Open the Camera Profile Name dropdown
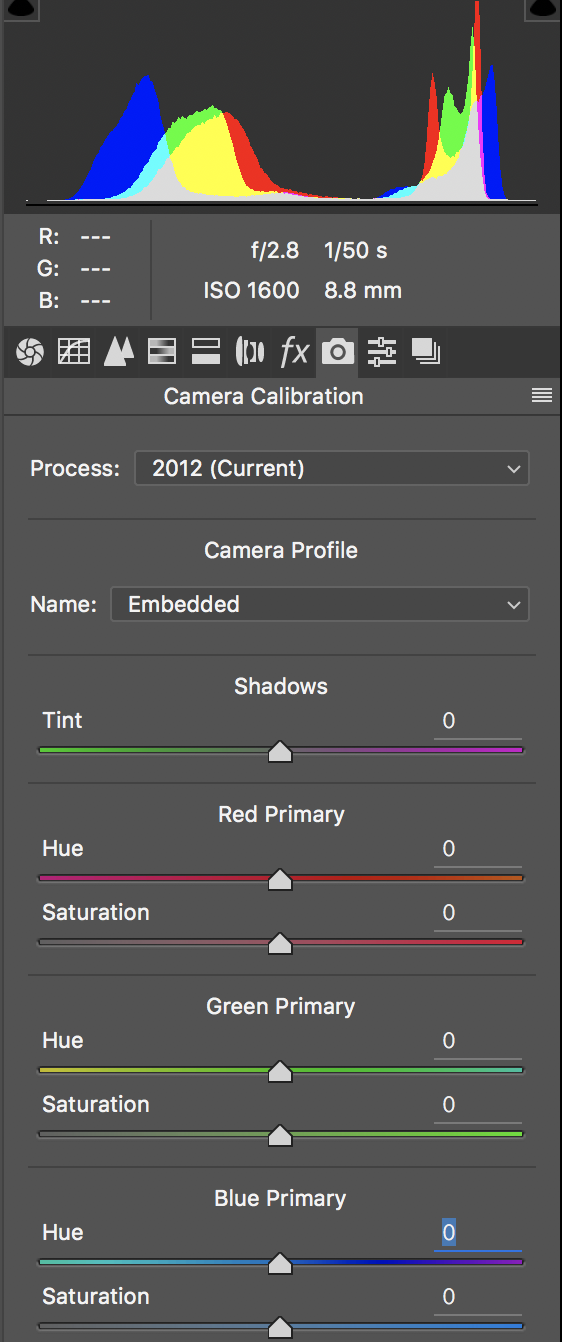This screenshot has width=562, height=1342. click(320, 604)
